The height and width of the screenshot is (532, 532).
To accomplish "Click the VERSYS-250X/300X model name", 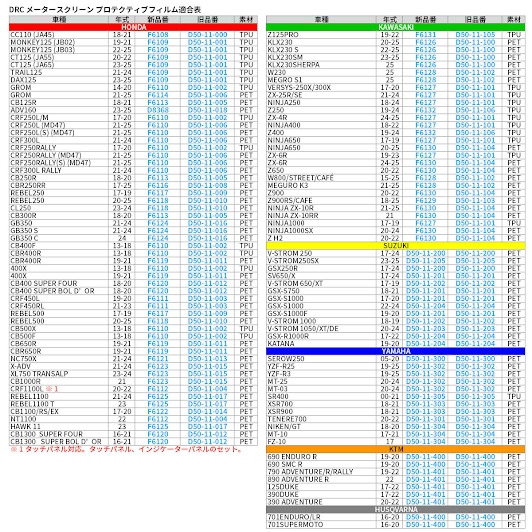I will (x=299, y=88).
